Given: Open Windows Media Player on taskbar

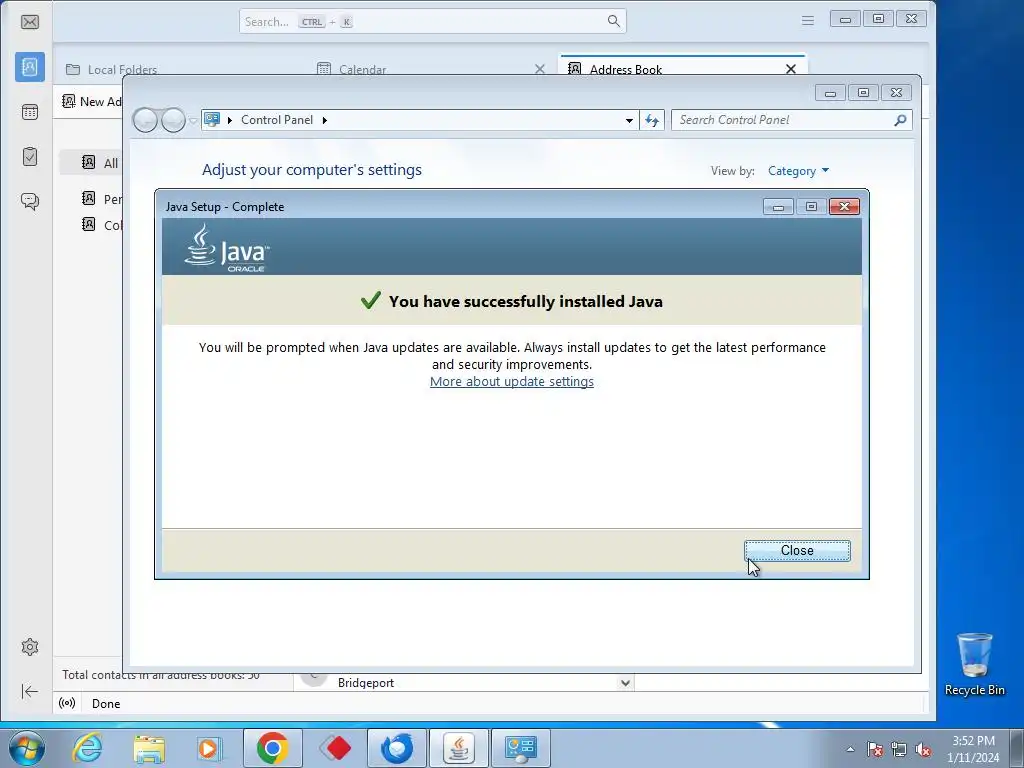Looking at the screenshot, I should [210, 748].
